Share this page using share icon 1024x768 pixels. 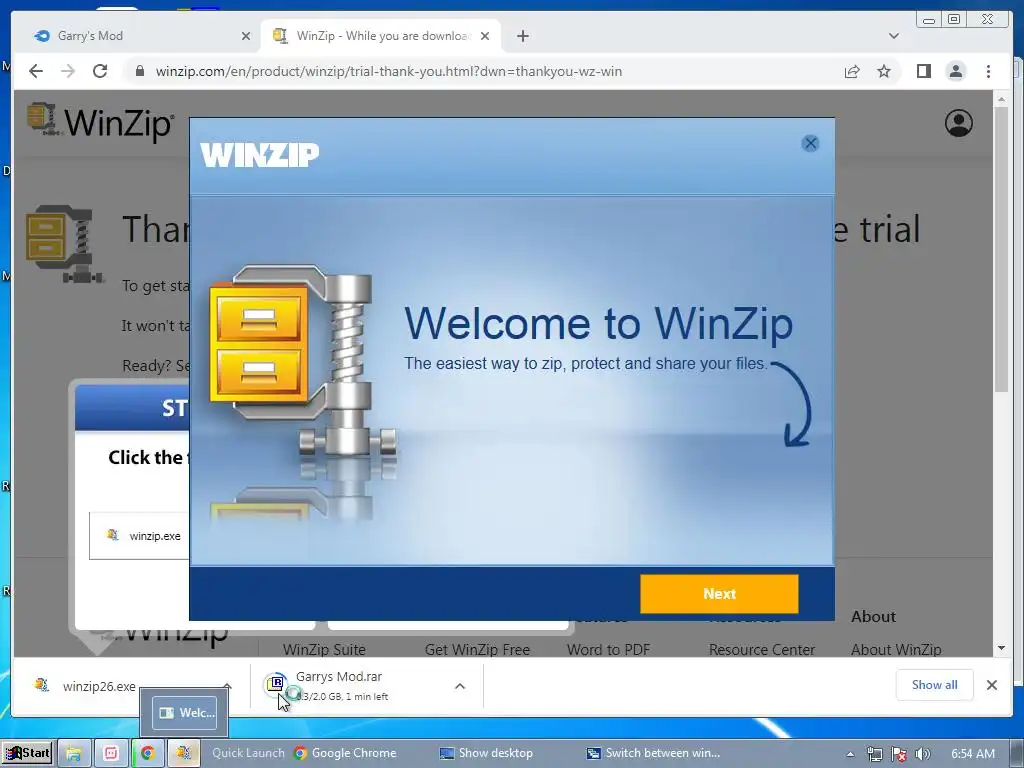click(852, 71)
